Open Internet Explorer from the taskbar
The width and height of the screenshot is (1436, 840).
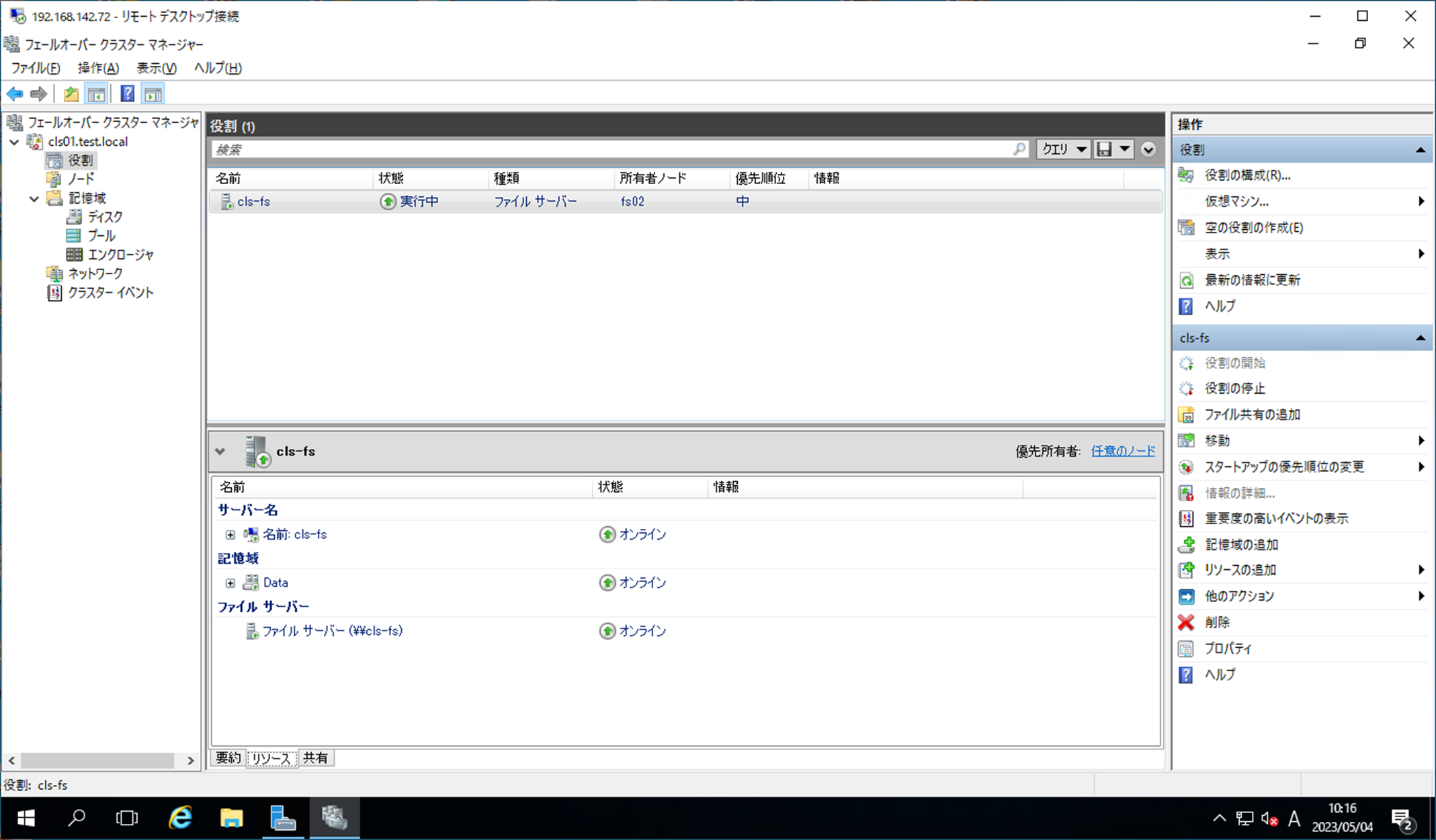point(180,818)
